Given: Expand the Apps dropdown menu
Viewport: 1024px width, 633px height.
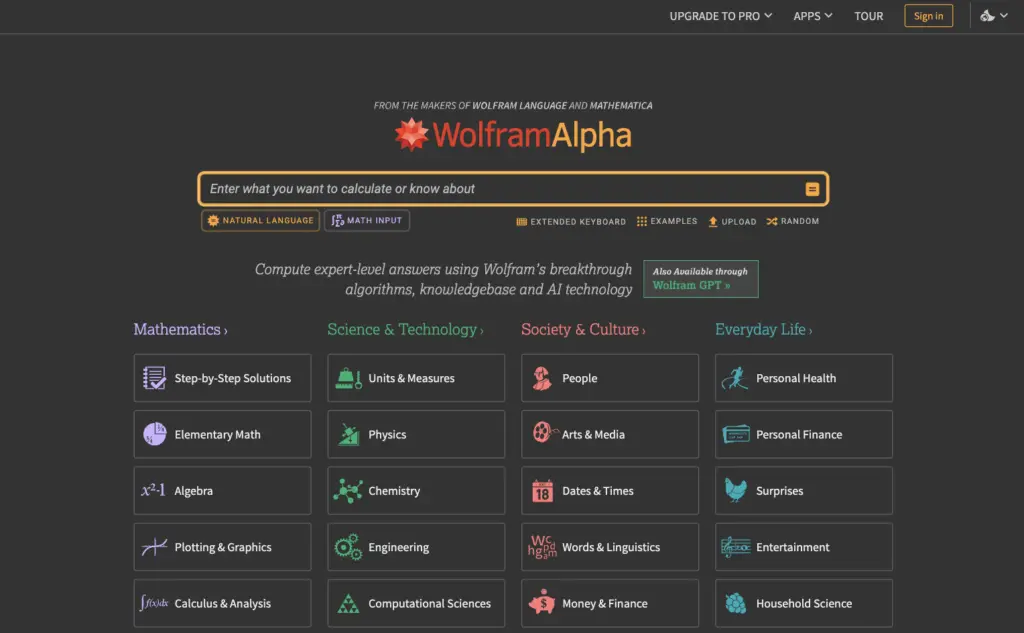Looking at the screenshot, I should pos(812,16).
